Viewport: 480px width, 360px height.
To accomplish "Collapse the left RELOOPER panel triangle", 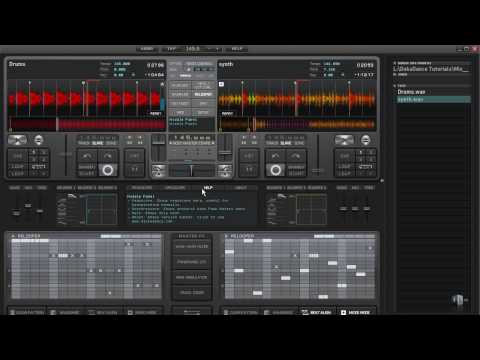I will [13, 236].
